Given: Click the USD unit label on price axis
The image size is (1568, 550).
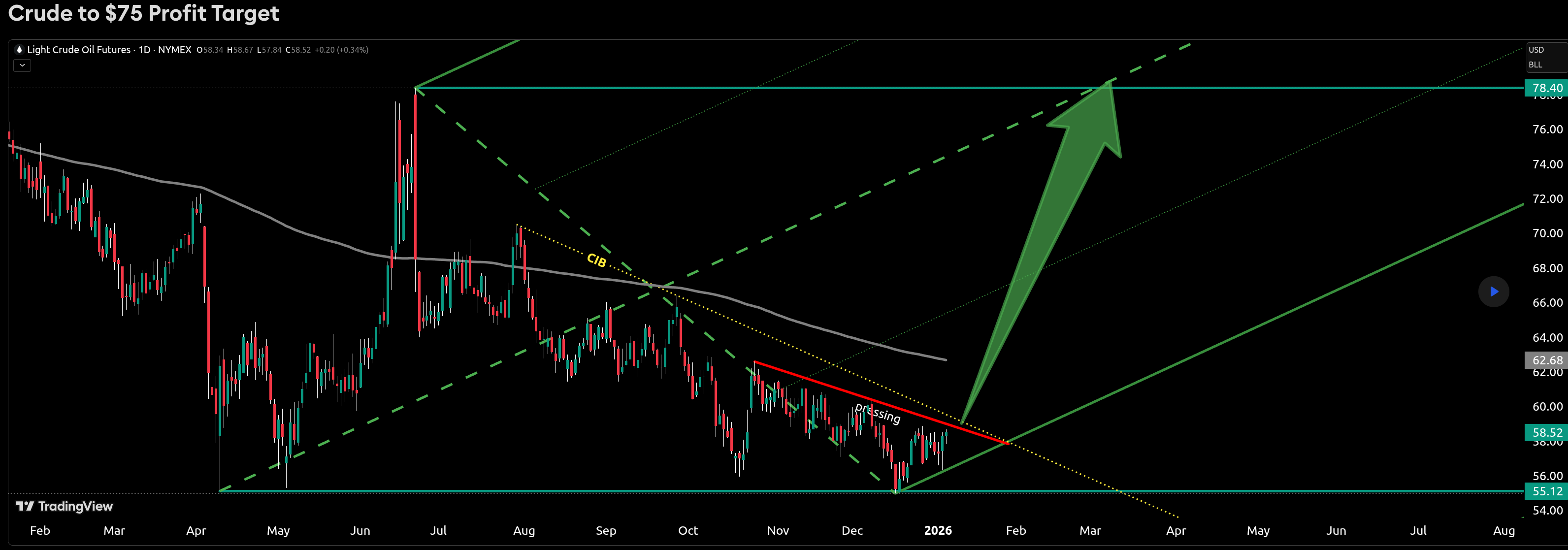Looking at the screenshot, I should pos(1536,50).
